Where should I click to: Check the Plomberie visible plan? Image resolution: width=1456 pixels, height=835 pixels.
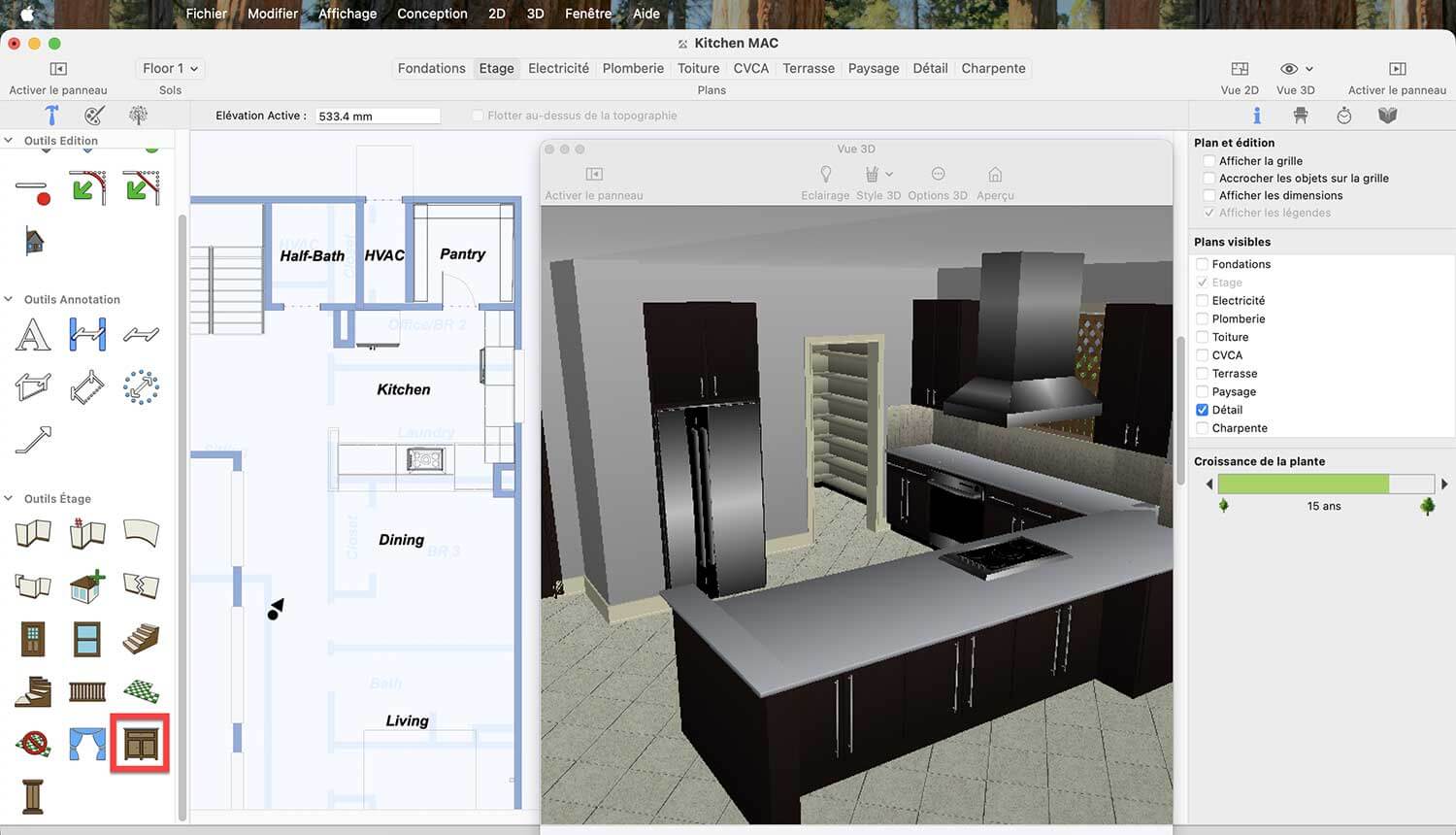(1202, 318)
